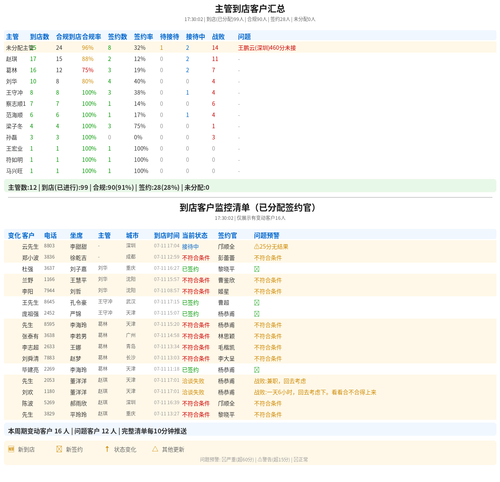Click the 战败:兼职 warning text in row 2053
This screenshot has width=500, height=482.
tap(280, 381)
